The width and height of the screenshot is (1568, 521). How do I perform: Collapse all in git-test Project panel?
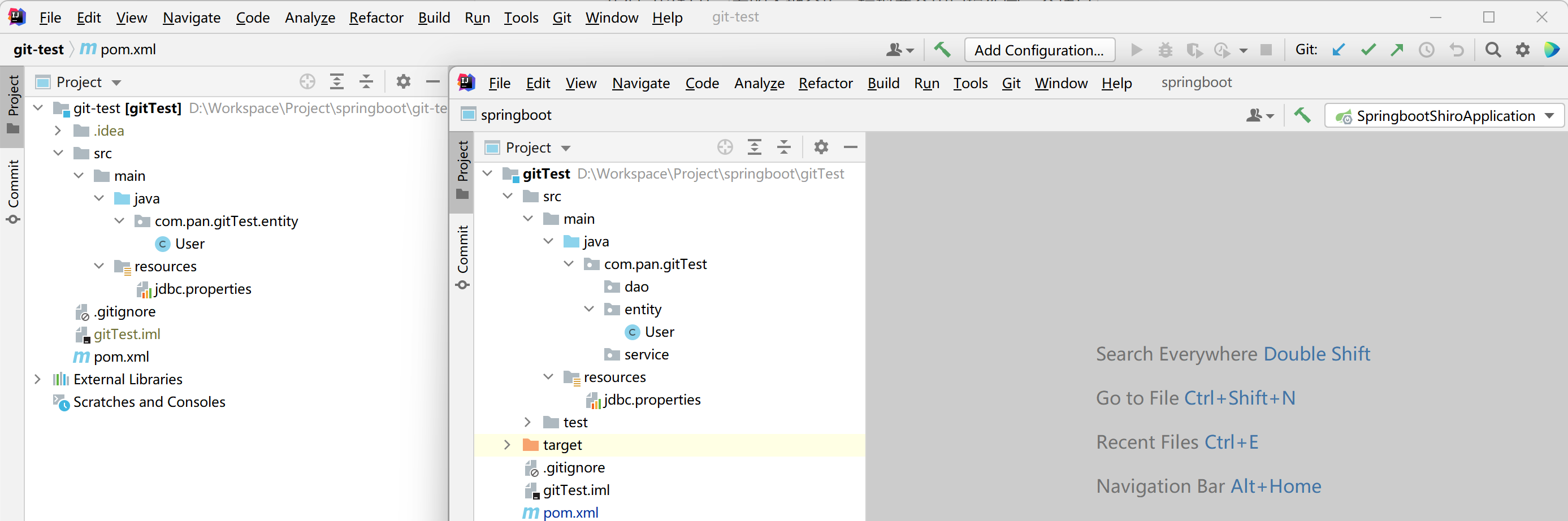point(366,81)
